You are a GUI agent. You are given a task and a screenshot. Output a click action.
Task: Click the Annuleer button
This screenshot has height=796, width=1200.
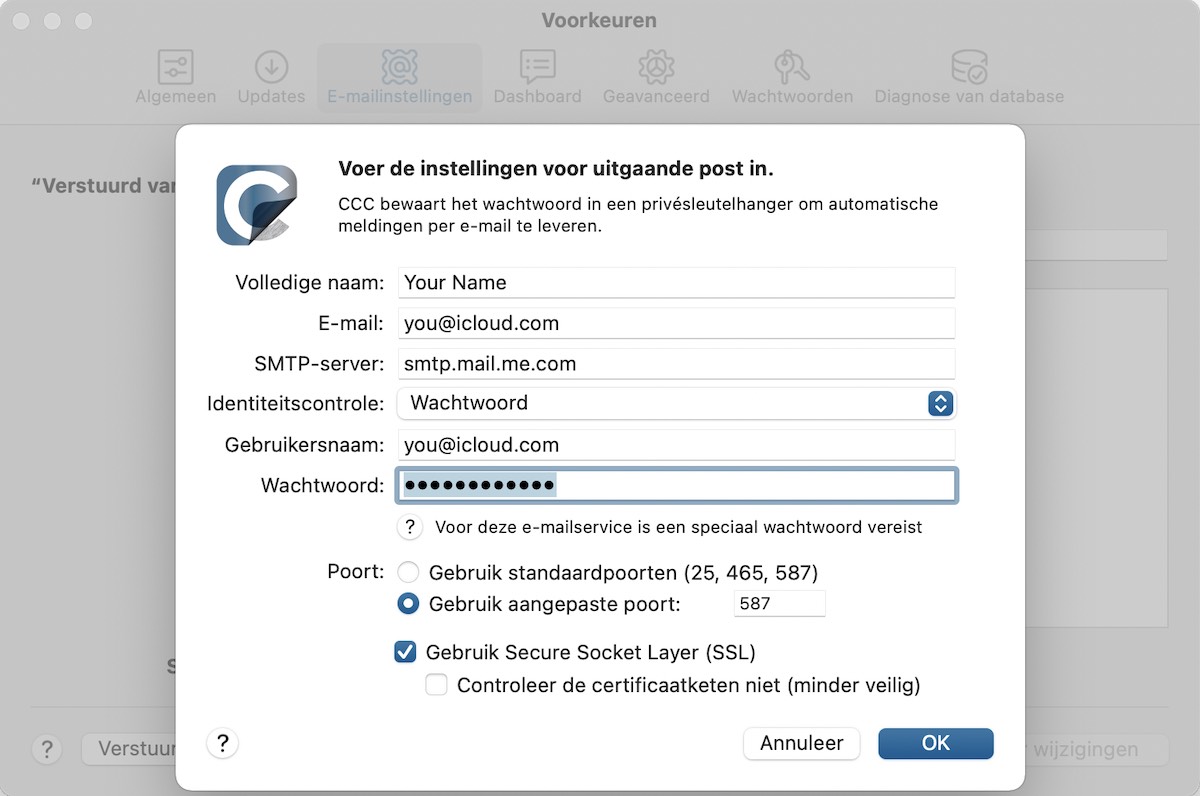pos(802,743)
